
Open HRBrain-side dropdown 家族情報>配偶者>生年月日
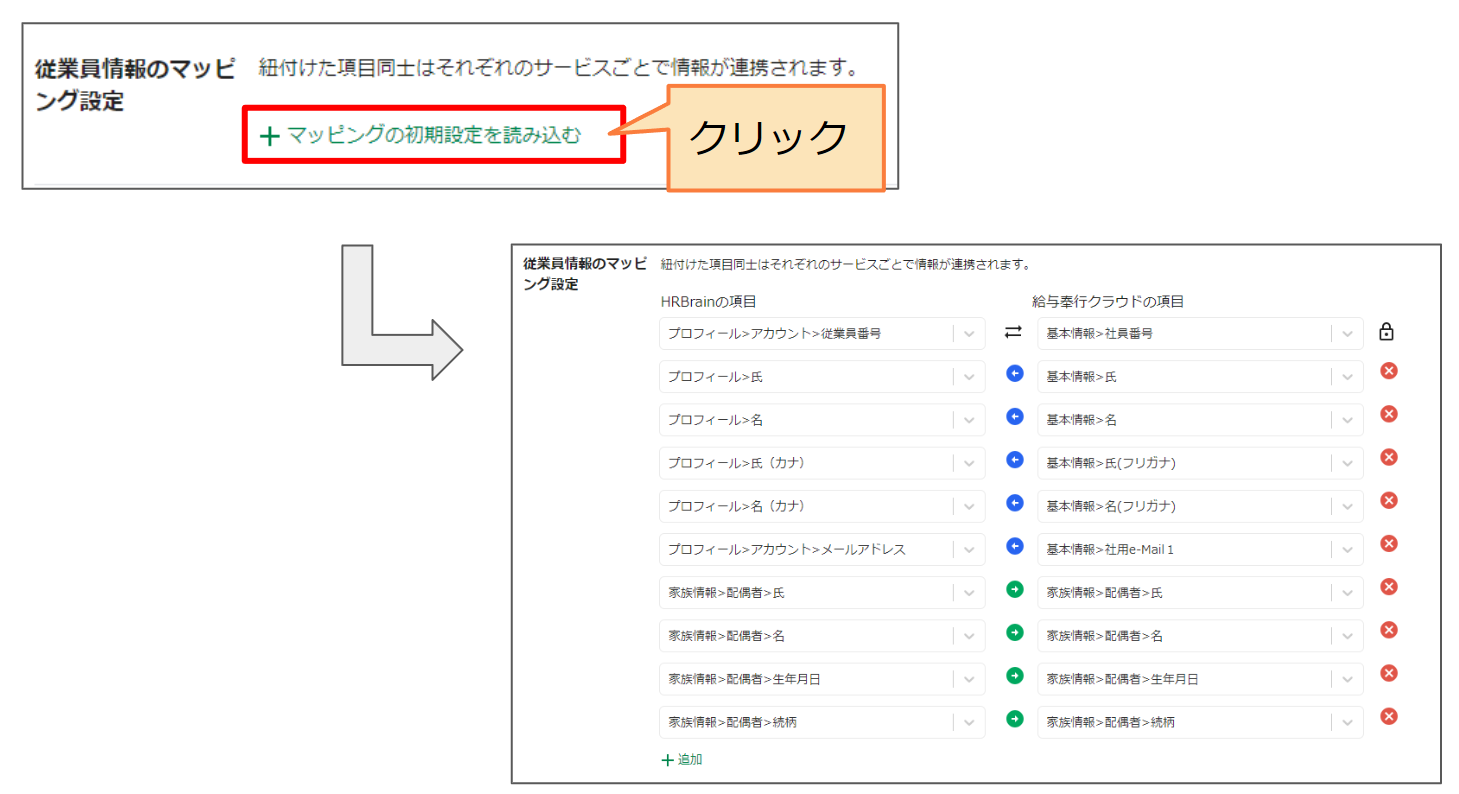click(x=822, y=679)
